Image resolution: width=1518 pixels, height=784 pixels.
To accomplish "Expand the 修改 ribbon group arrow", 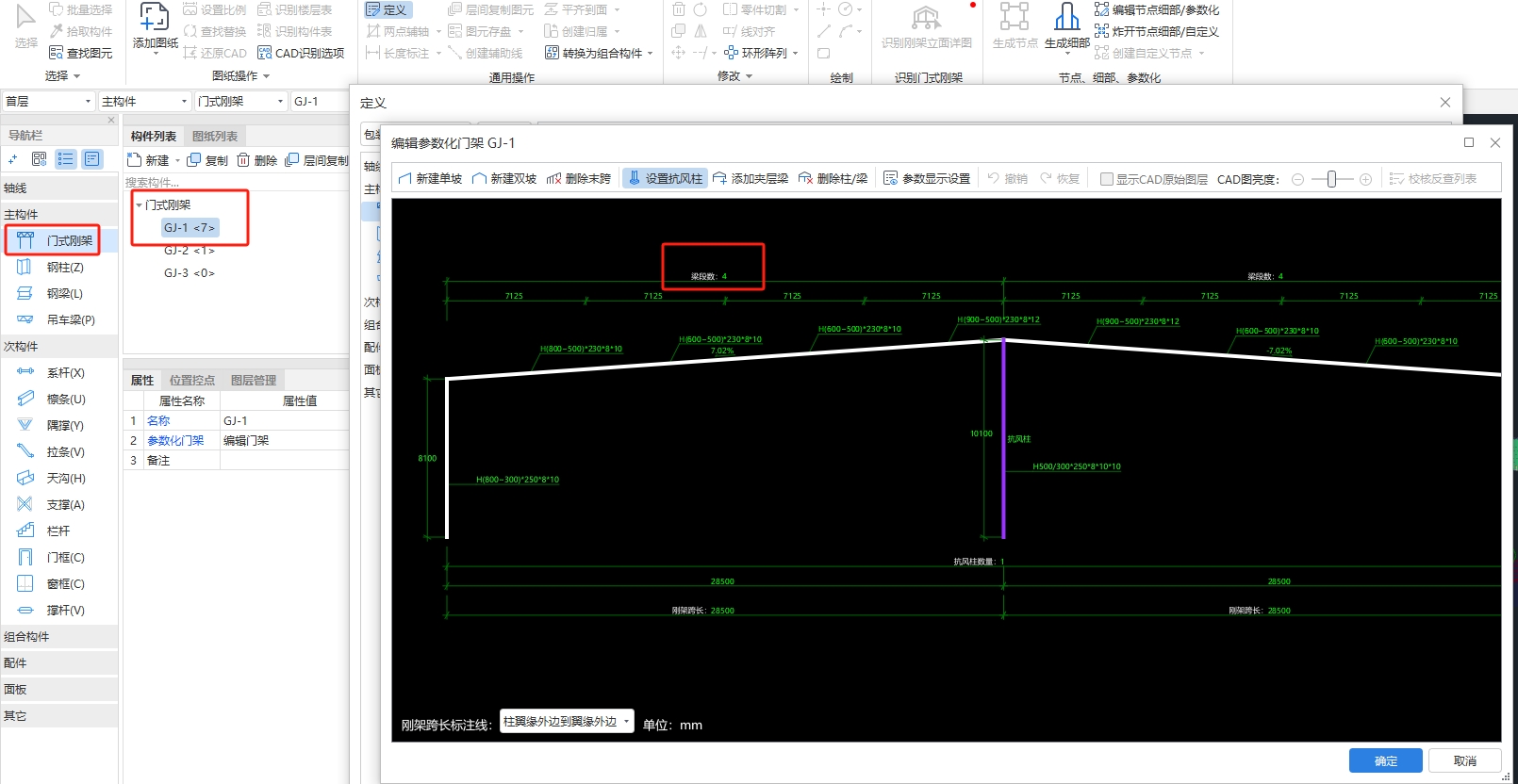I will point(749,75).
